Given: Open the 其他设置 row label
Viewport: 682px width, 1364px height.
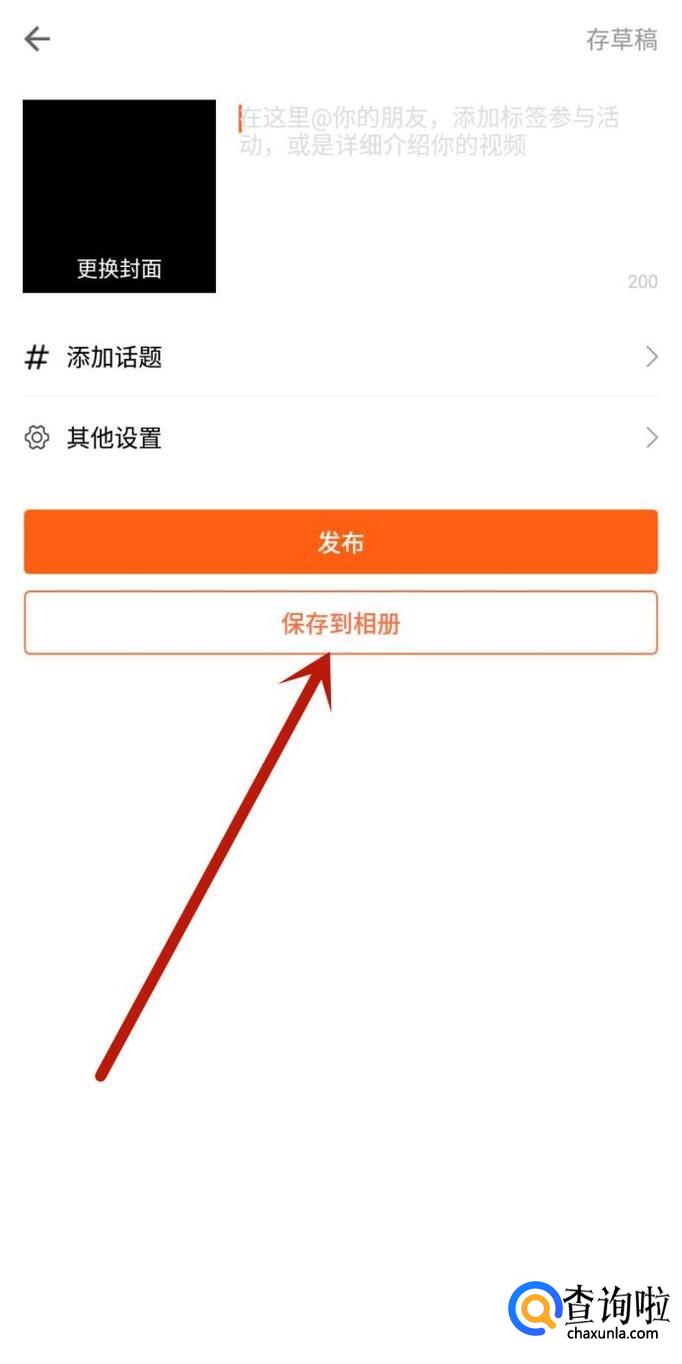Looking at the screenshot, I should (x=114, y=438).
